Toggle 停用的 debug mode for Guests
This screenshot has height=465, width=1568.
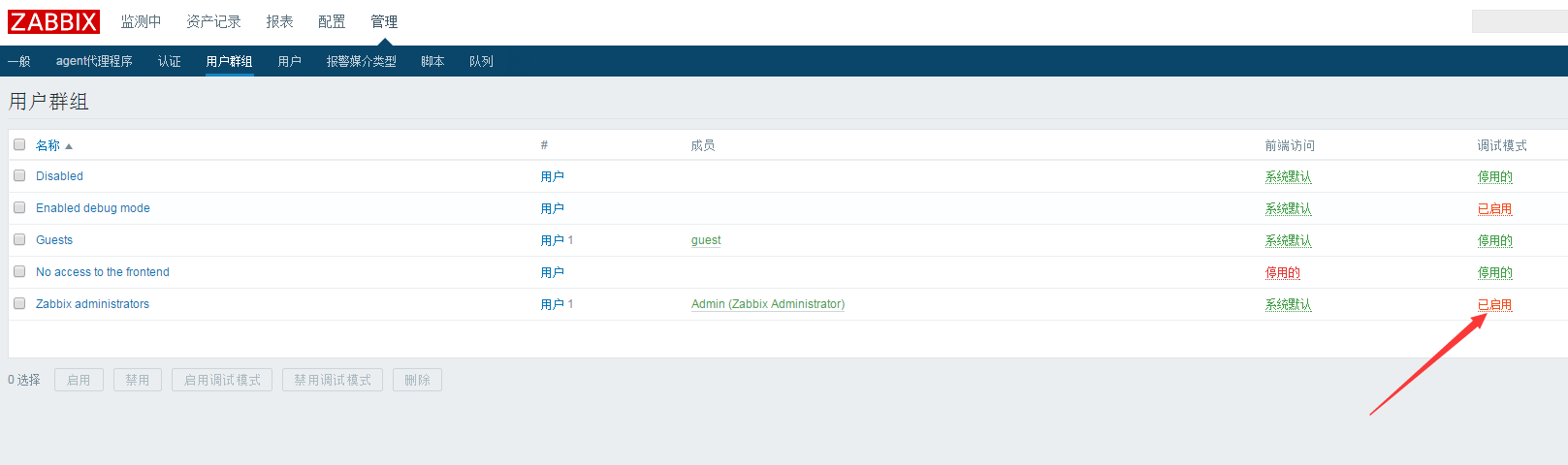click(x=1495, y=240)
